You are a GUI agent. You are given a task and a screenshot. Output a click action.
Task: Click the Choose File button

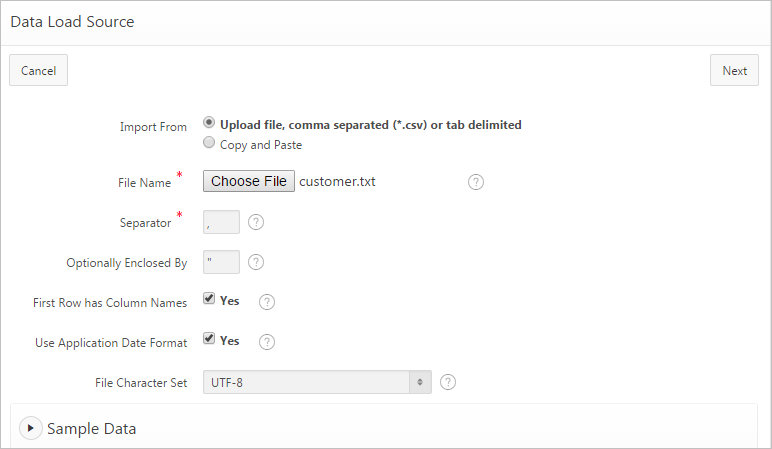pos(249,181)
